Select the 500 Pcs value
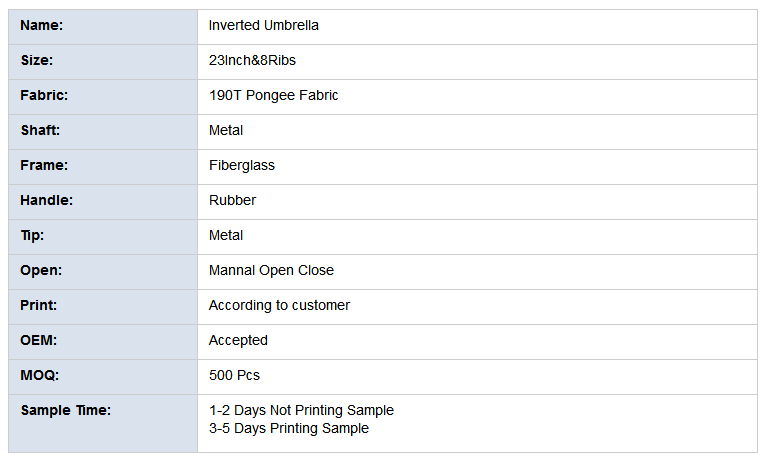This screenshot has height=461, width=765. point(234,375)
